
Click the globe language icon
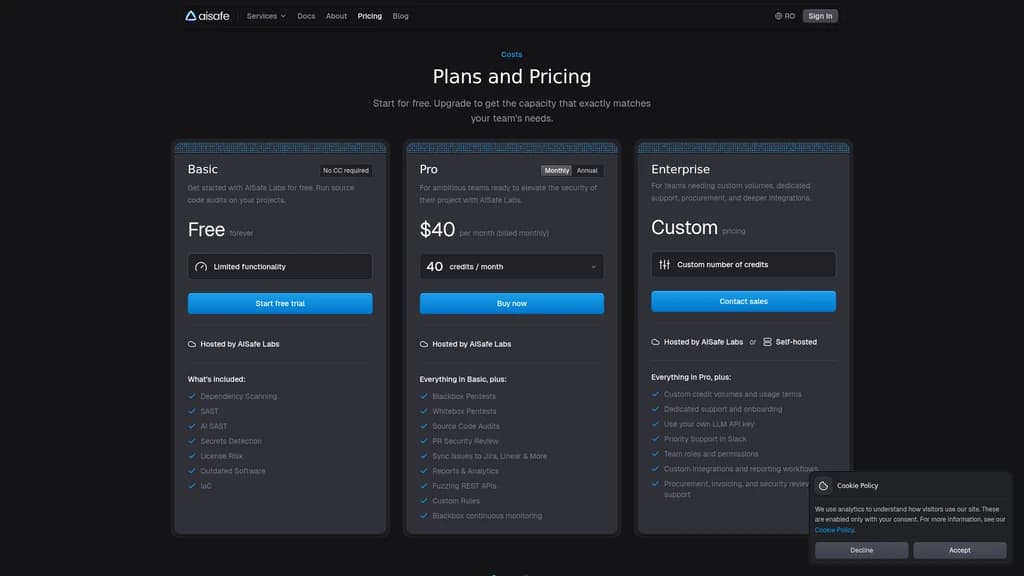click(778, 16)
